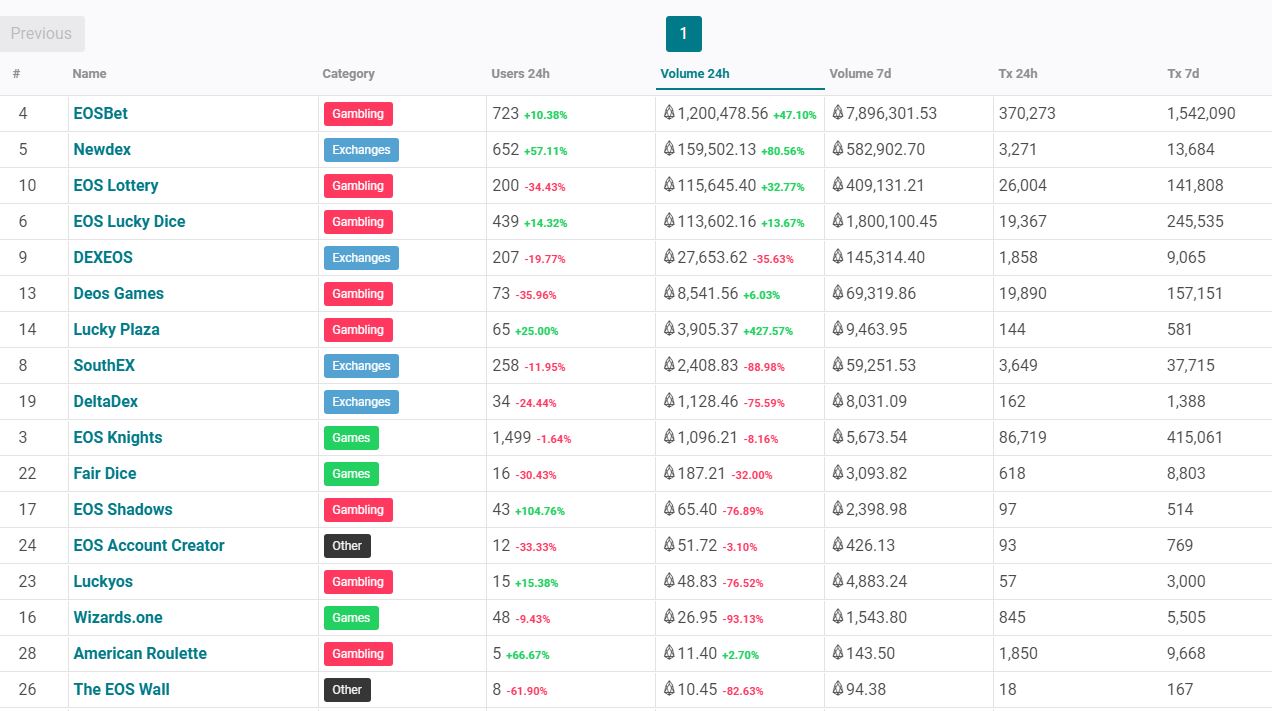Click EOS Lucky Dice 7d volume 1,800,100.45
Screen dimensions: 1272x711
892,222
